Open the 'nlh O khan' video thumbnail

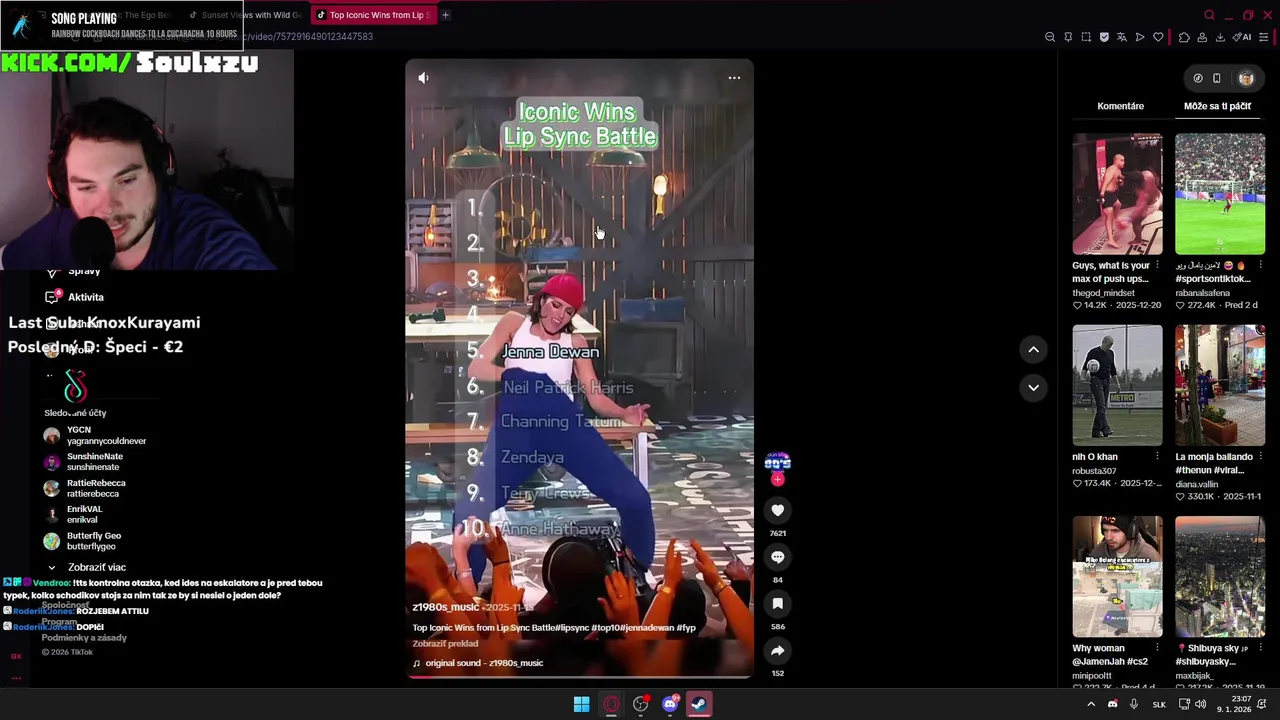(x=1117, y=385)
